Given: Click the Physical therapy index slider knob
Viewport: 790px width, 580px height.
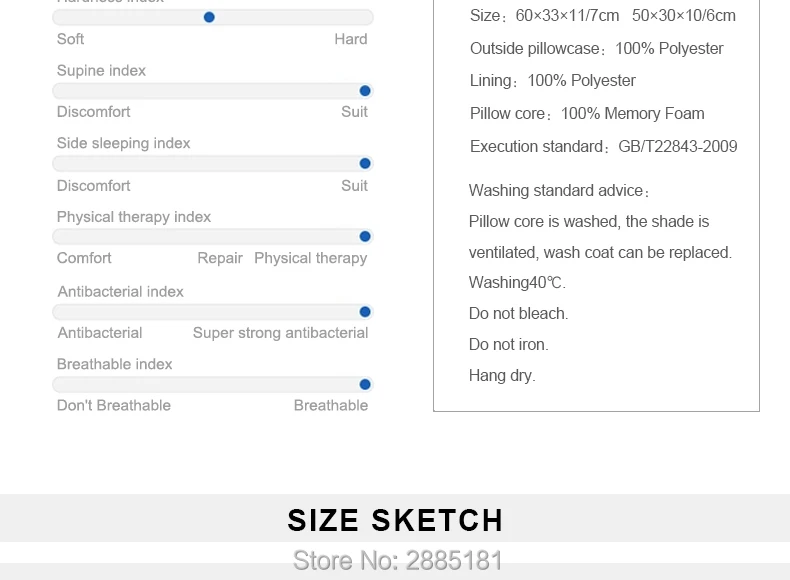Looking at the screenshot, I should pyautogui.click(x=365, y=236).
